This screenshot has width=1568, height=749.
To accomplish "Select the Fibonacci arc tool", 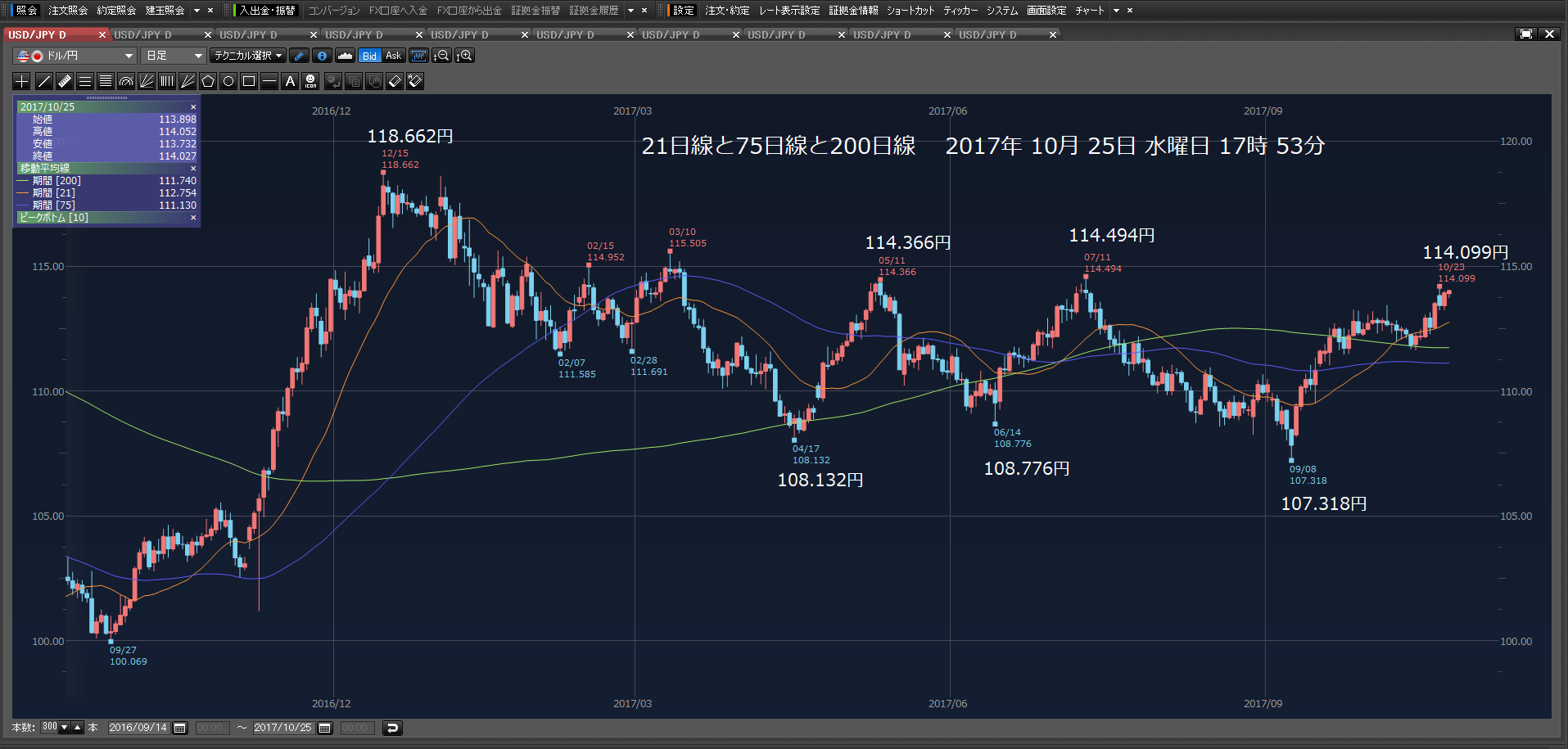I will pos(126,81).
